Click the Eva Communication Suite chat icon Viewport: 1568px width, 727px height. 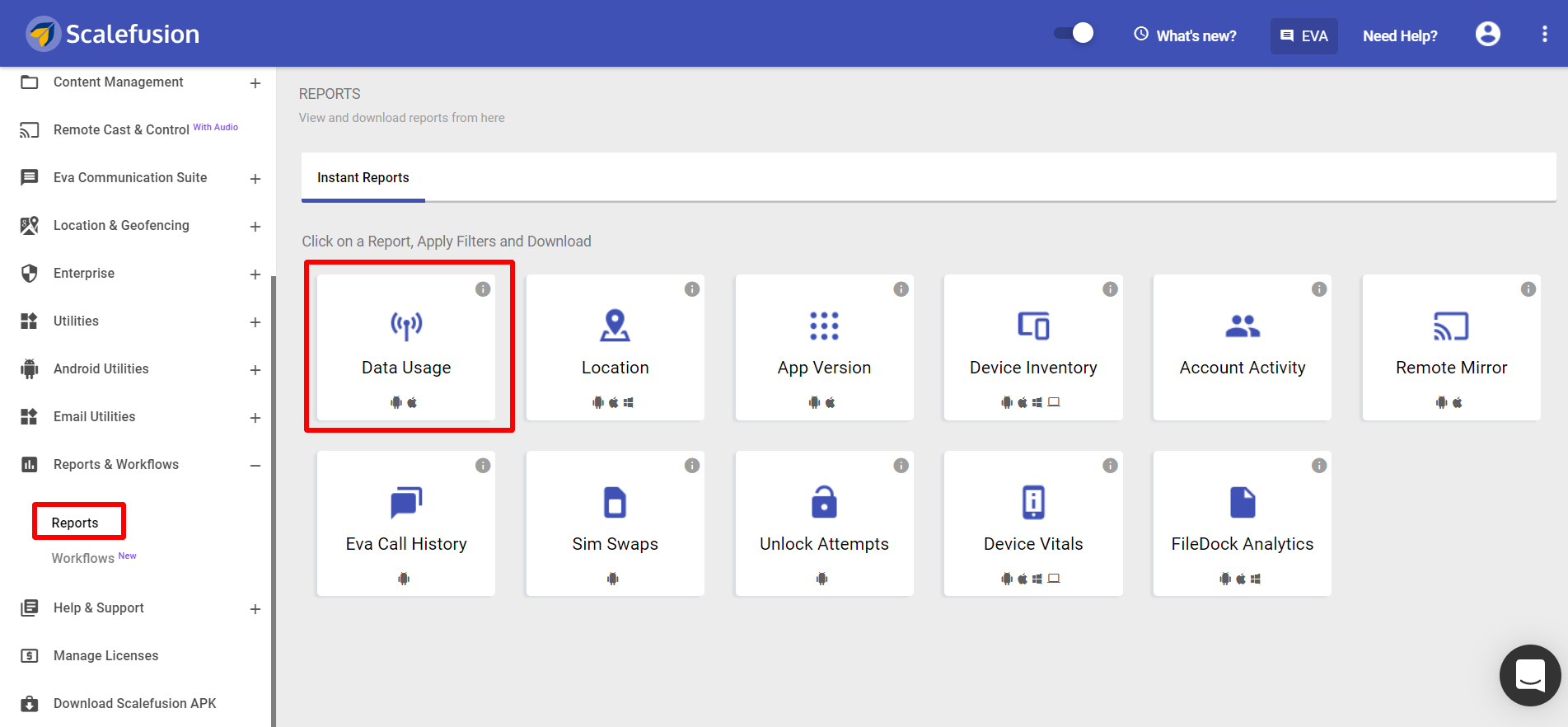(x=30, y=177)
